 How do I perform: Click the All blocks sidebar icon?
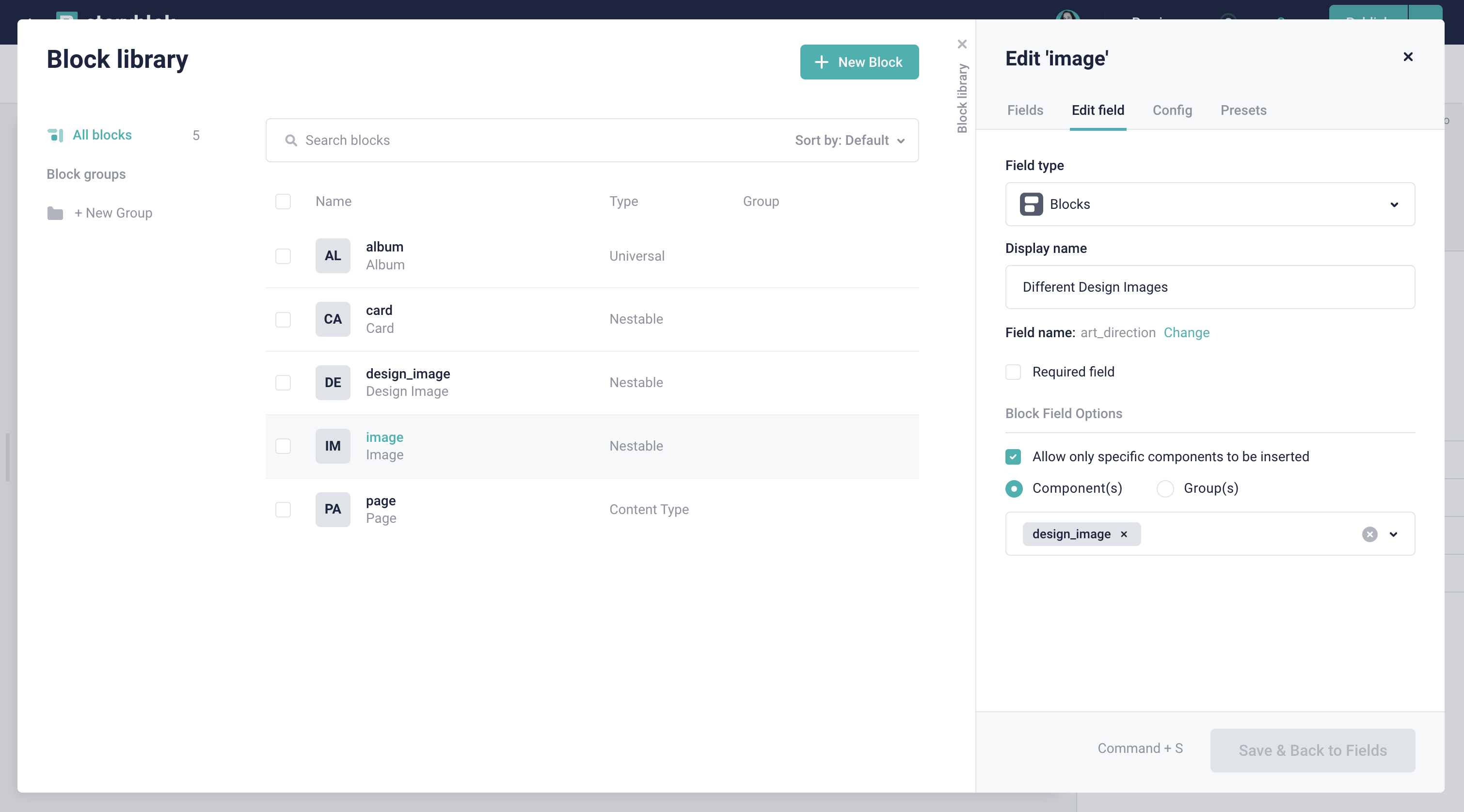click(x=55, y=135)
